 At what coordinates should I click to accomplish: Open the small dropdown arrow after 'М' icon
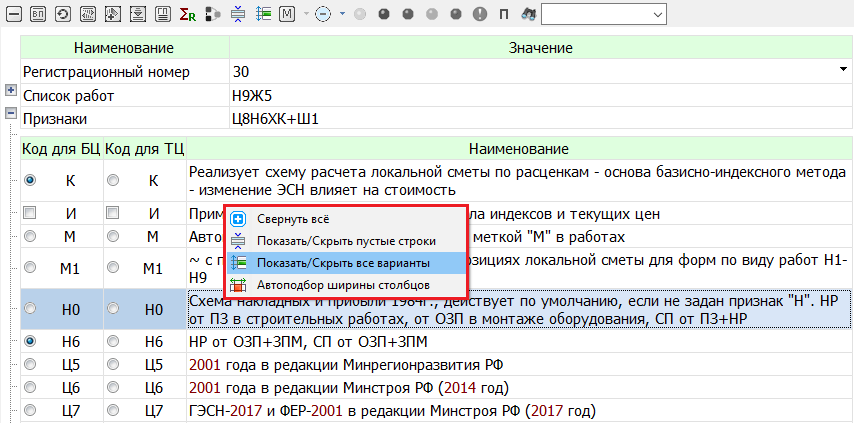click(x=307, y=14)
